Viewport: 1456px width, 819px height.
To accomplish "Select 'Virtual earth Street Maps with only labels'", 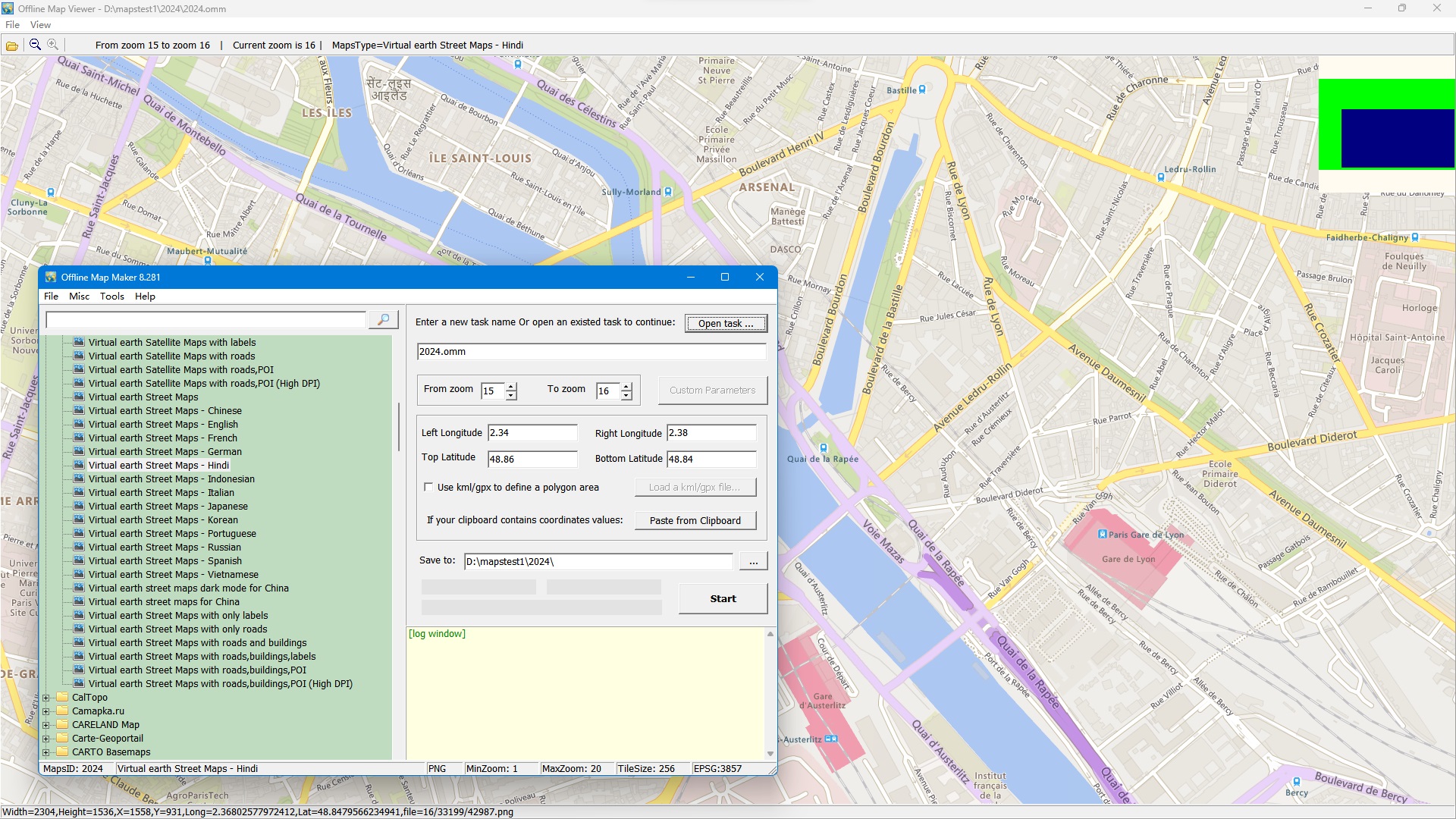I will 178,615.
